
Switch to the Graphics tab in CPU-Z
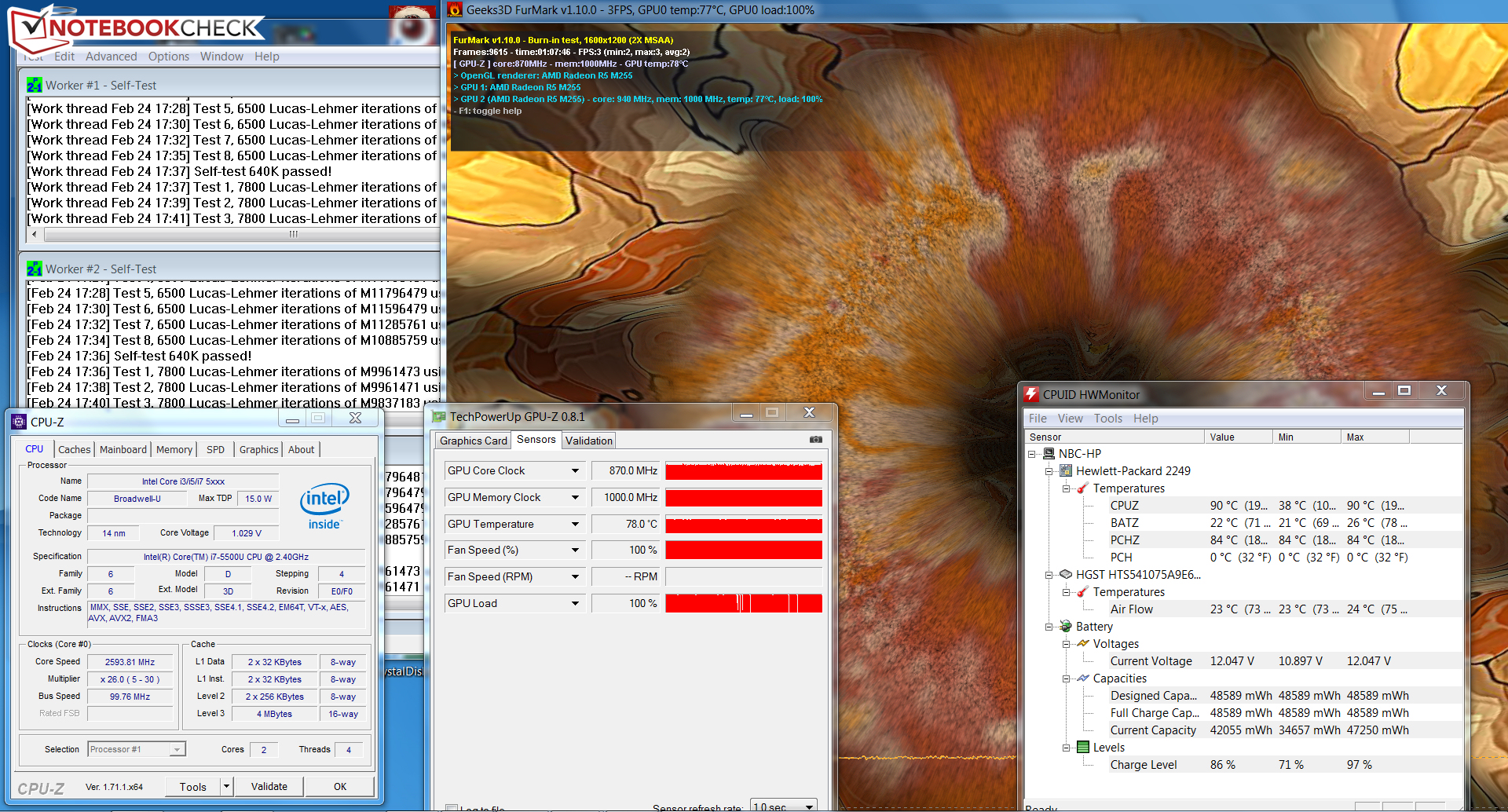tap(258, 449)
